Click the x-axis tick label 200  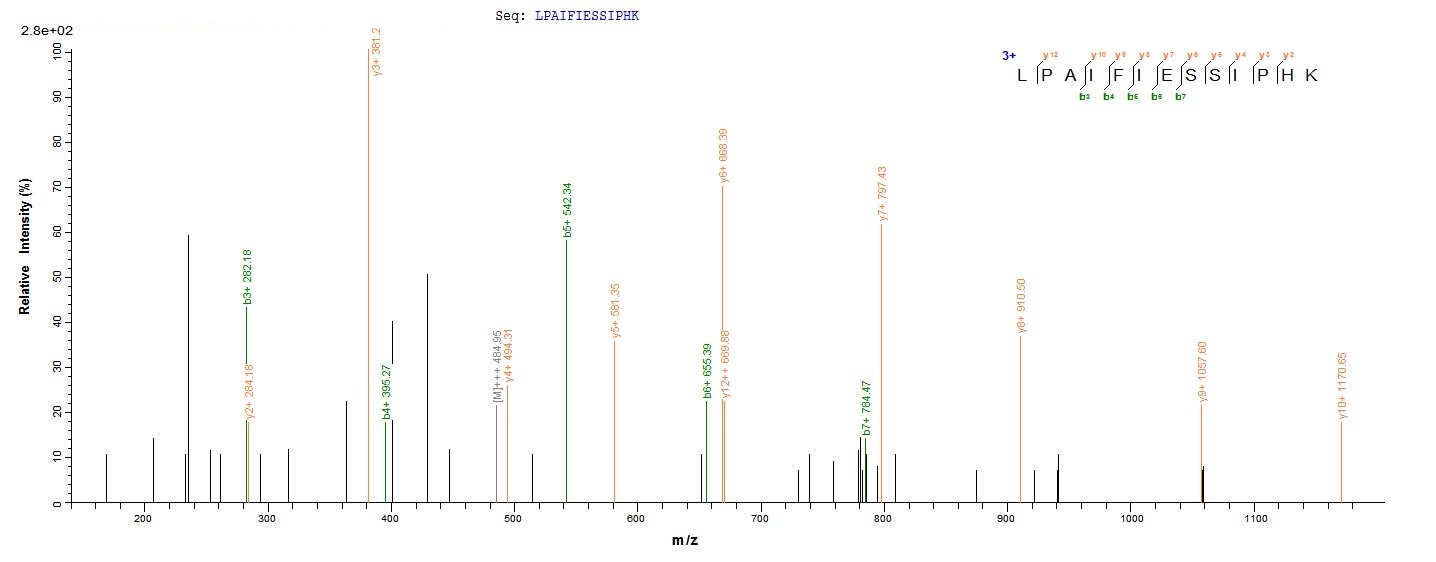pyautogui.click(x=143, y=520)
